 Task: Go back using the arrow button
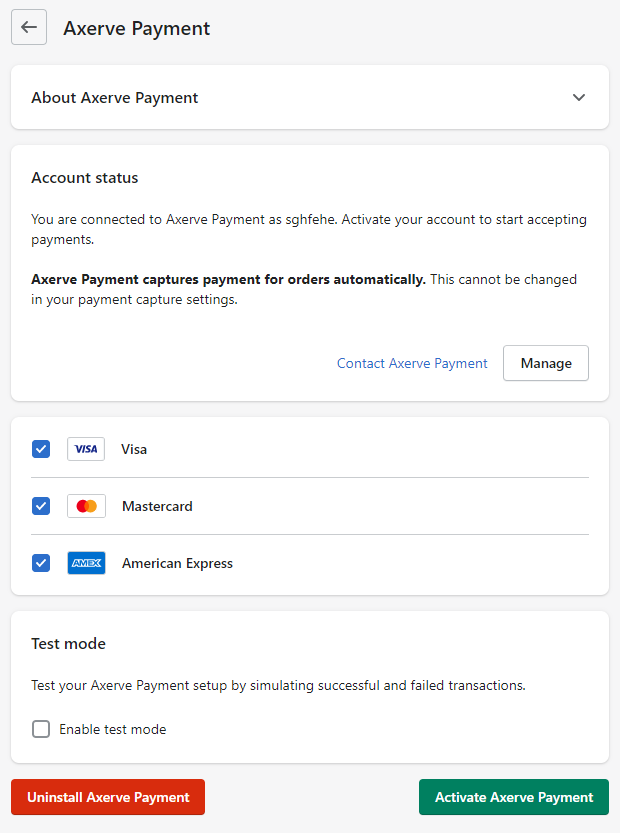pyautogui.click(x=29, y=27)
